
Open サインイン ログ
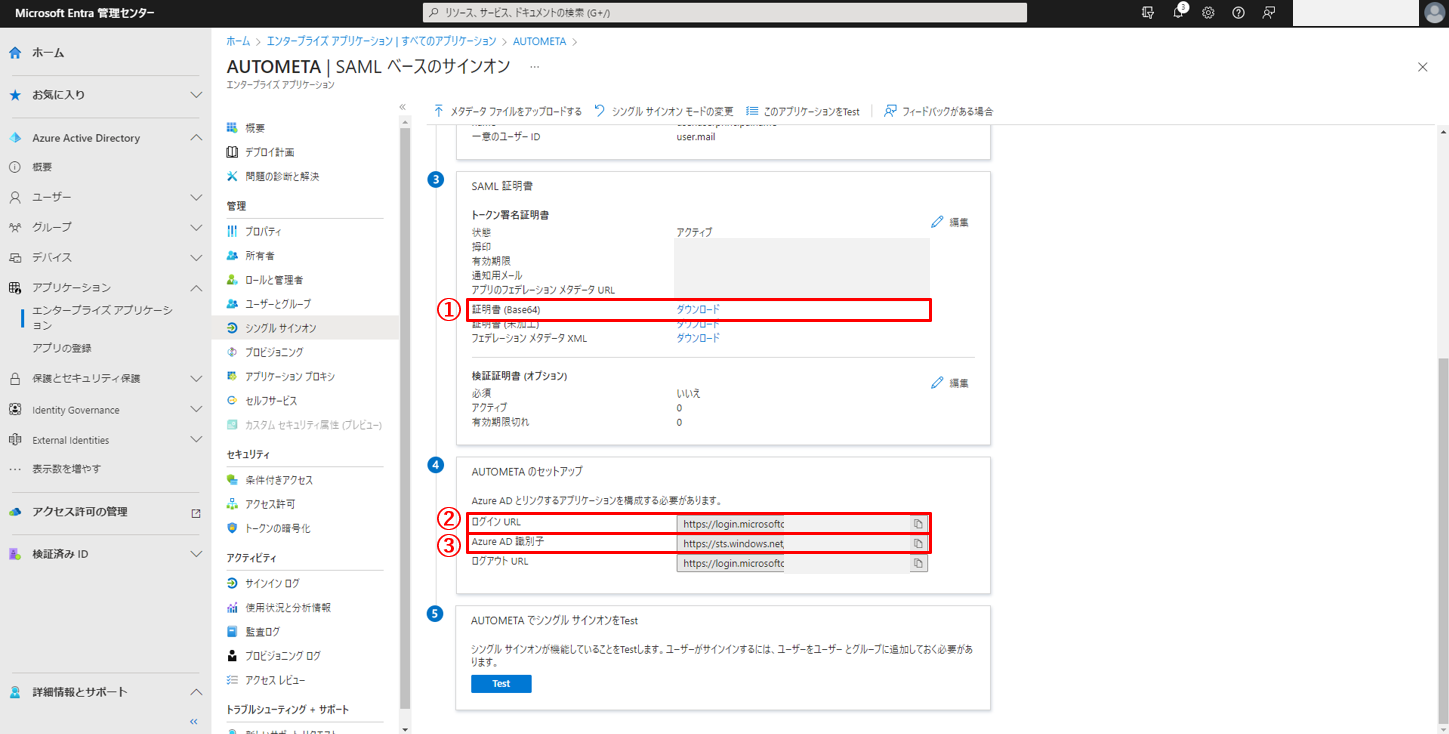(x=272, y=583)
